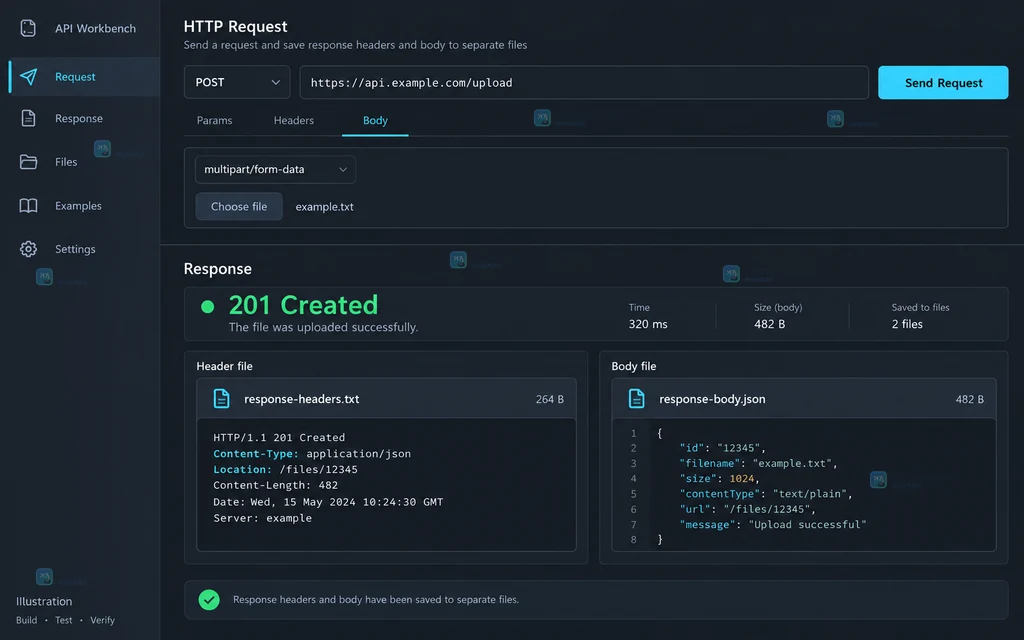The width and height of the screenshot is (1024, 640).
Task: Click the green saved-confirmation checkmark icon
Action: point(209,600)
